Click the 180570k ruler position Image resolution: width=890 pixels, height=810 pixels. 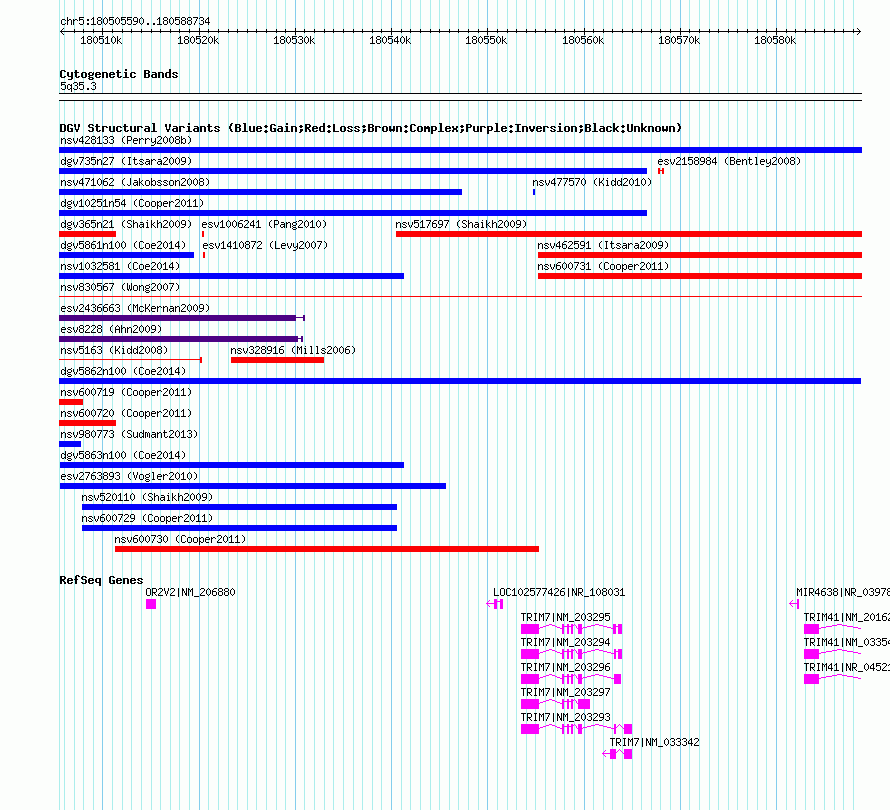tap(679, 40)
